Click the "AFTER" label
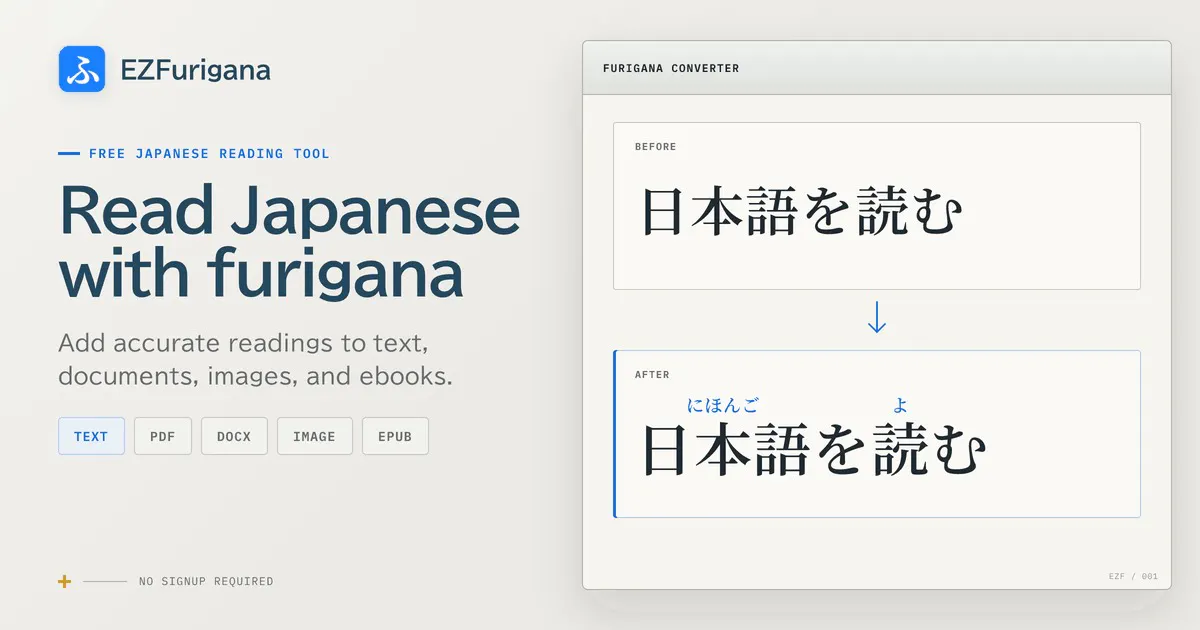 tap(652, 375)
